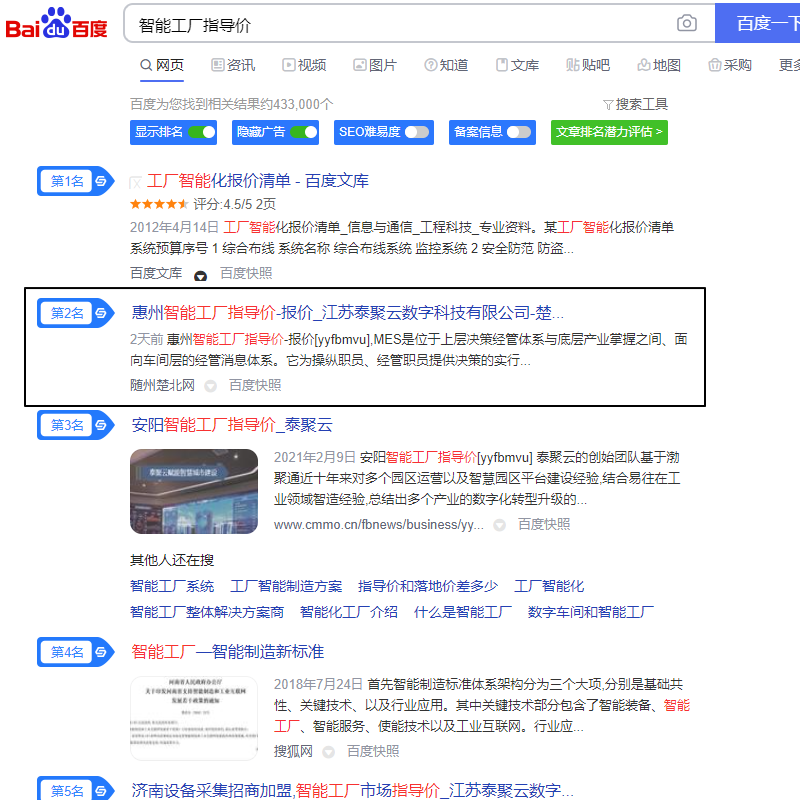Search related 指导价和落地价差多少
Image resolution: width=800 pixels, height=800 pixels.
tap(428, 586)
